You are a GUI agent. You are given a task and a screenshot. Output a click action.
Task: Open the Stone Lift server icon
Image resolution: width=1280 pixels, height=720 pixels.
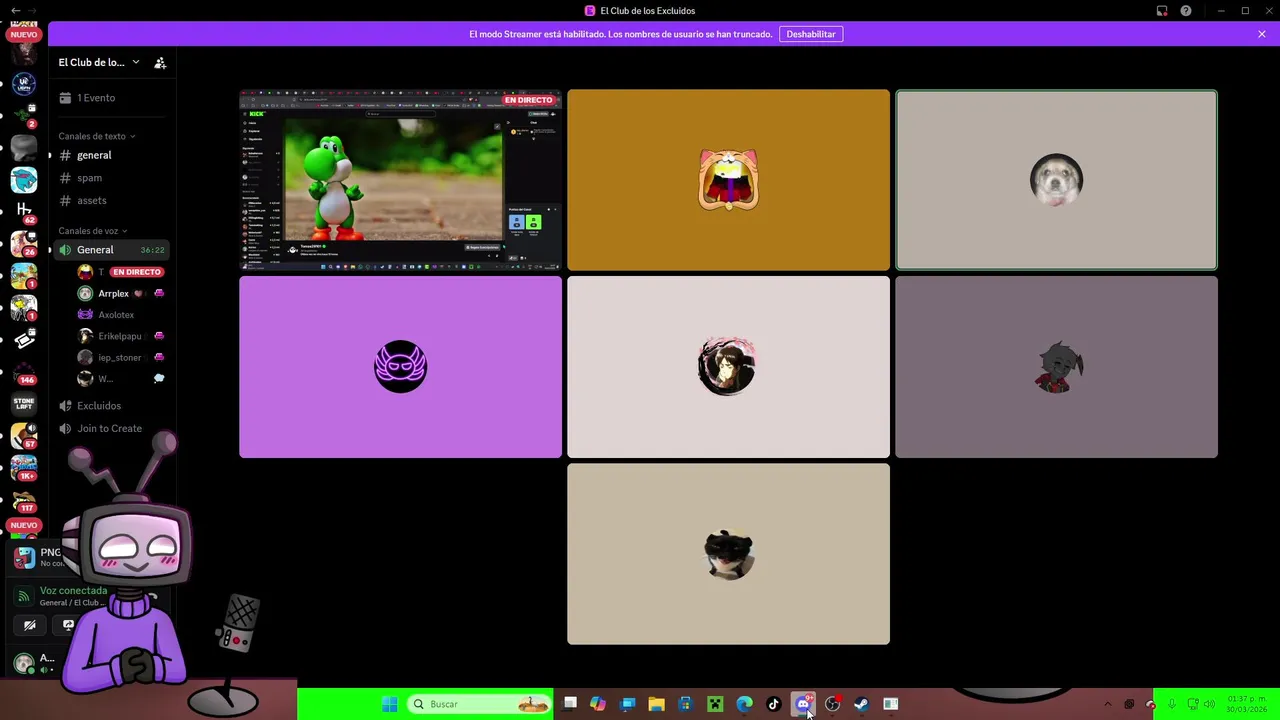(x=24, y=404)
